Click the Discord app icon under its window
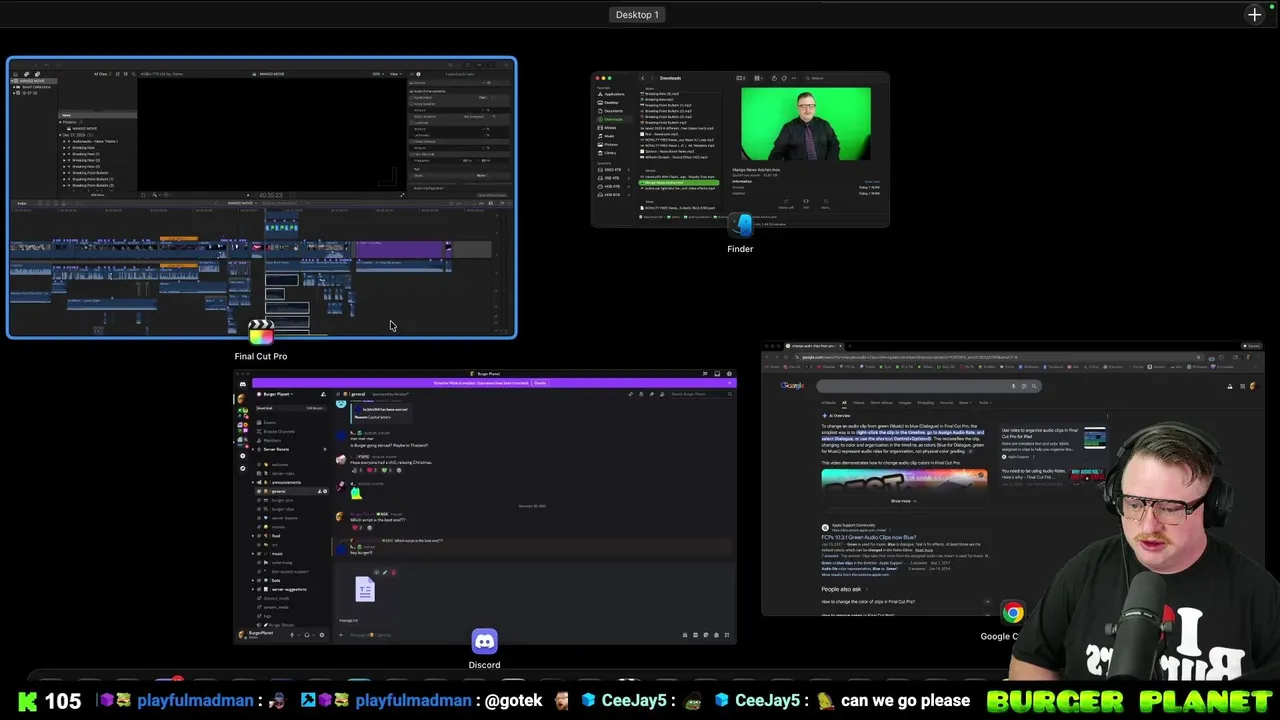1280x720 pixels. (484, 642)
